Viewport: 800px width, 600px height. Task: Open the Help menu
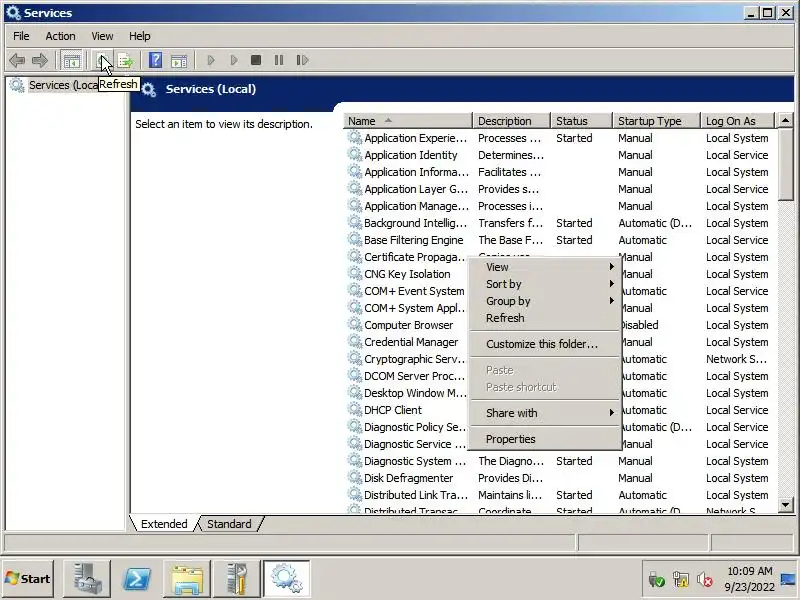139,36
